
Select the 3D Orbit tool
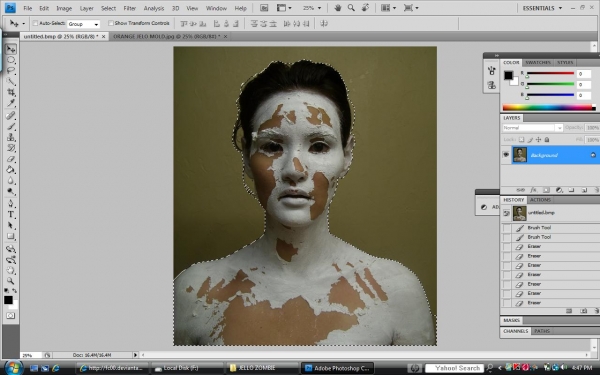click(x=11, y=260)
